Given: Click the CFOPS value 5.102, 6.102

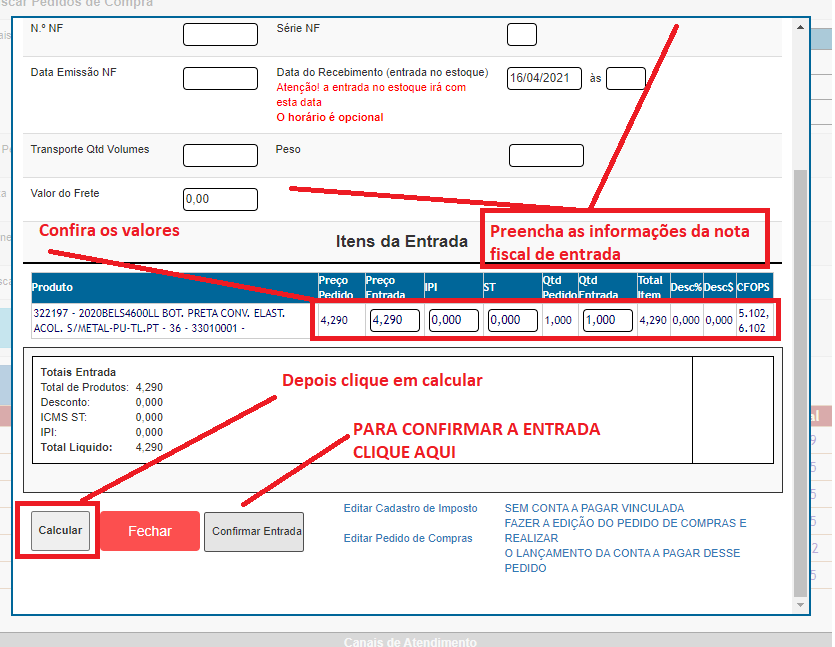Looking at the screenshot, I should pyautogui.click(x=753, y=321).
